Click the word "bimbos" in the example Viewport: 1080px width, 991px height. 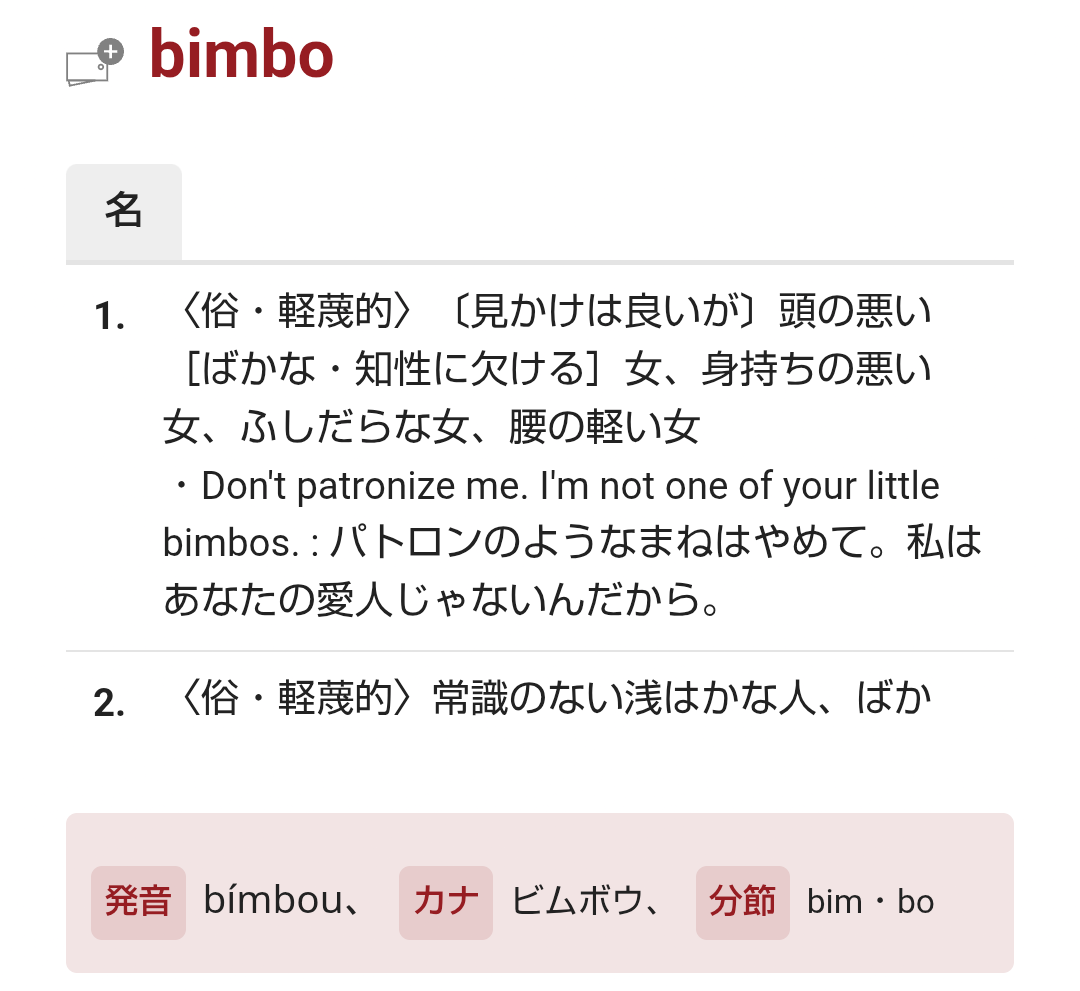[x=229, y=544]
